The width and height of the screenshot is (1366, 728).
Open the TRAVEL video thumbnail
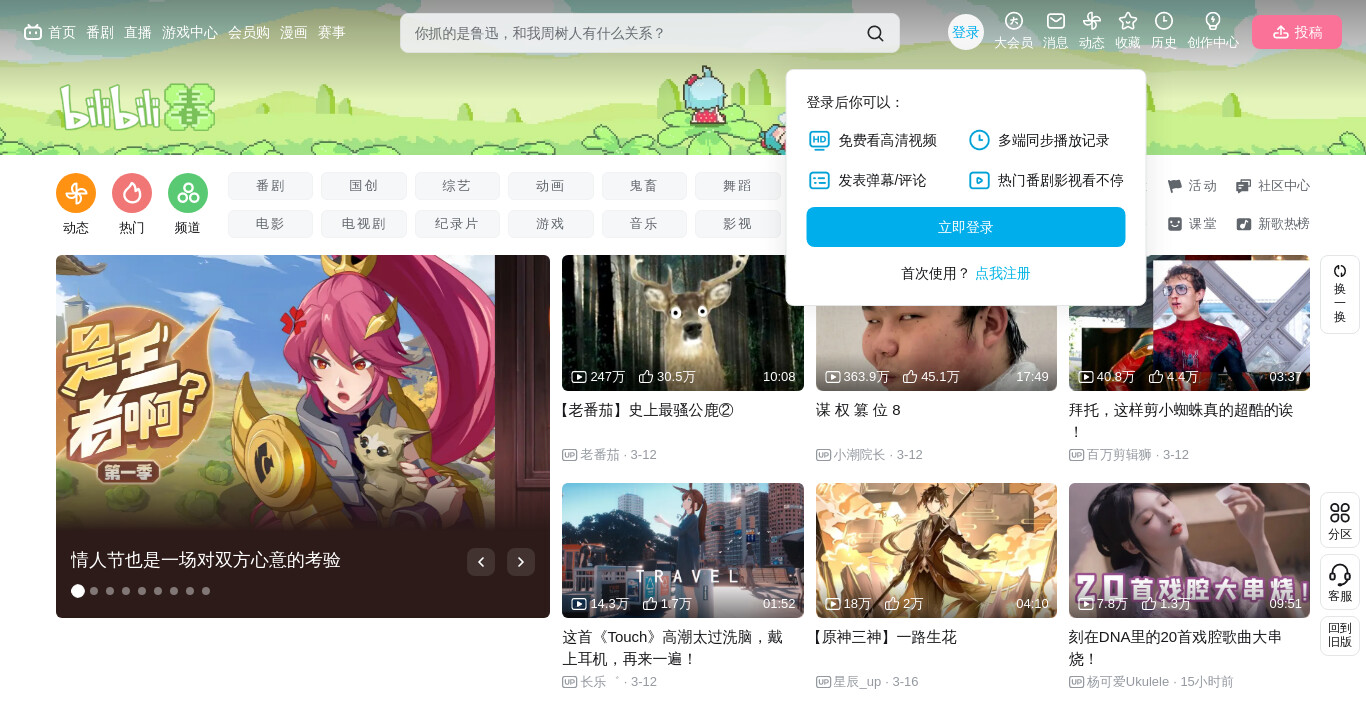point(683,551)
